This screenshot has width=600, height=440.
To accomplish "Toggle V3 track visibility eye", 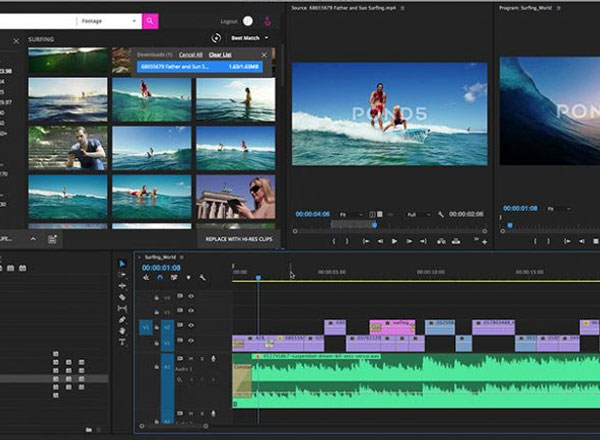I will 191,310.
